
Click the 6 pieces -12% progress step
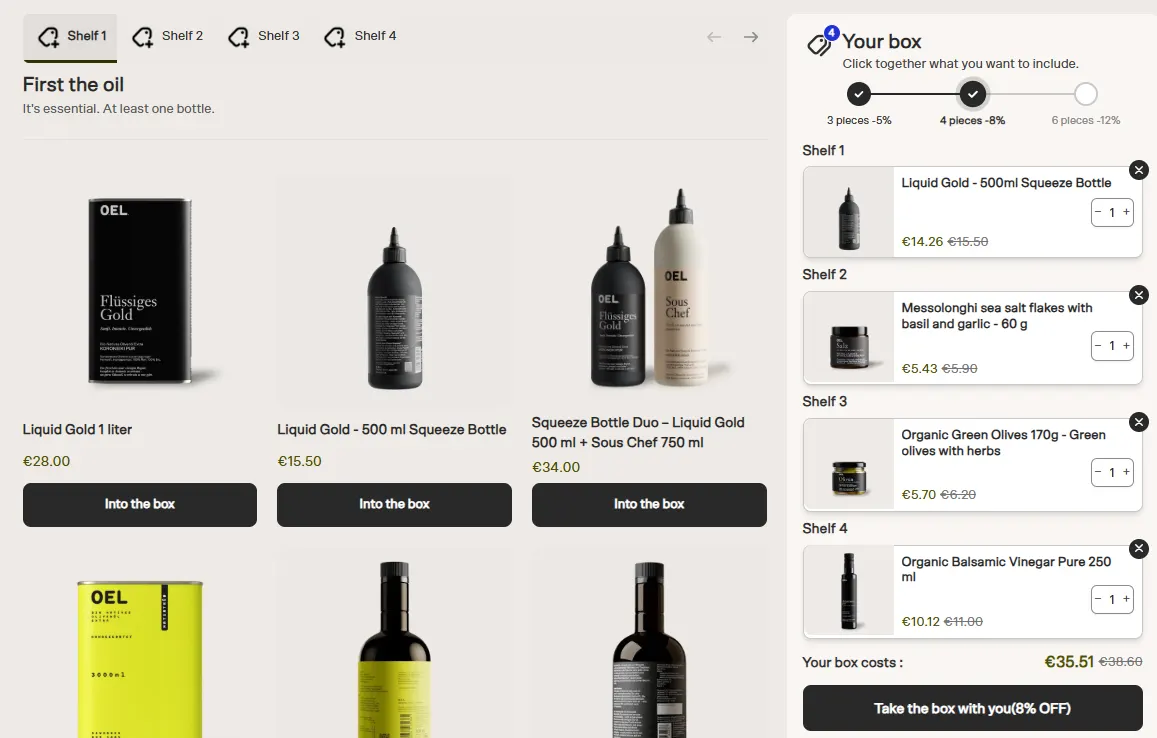(1085, 94)
